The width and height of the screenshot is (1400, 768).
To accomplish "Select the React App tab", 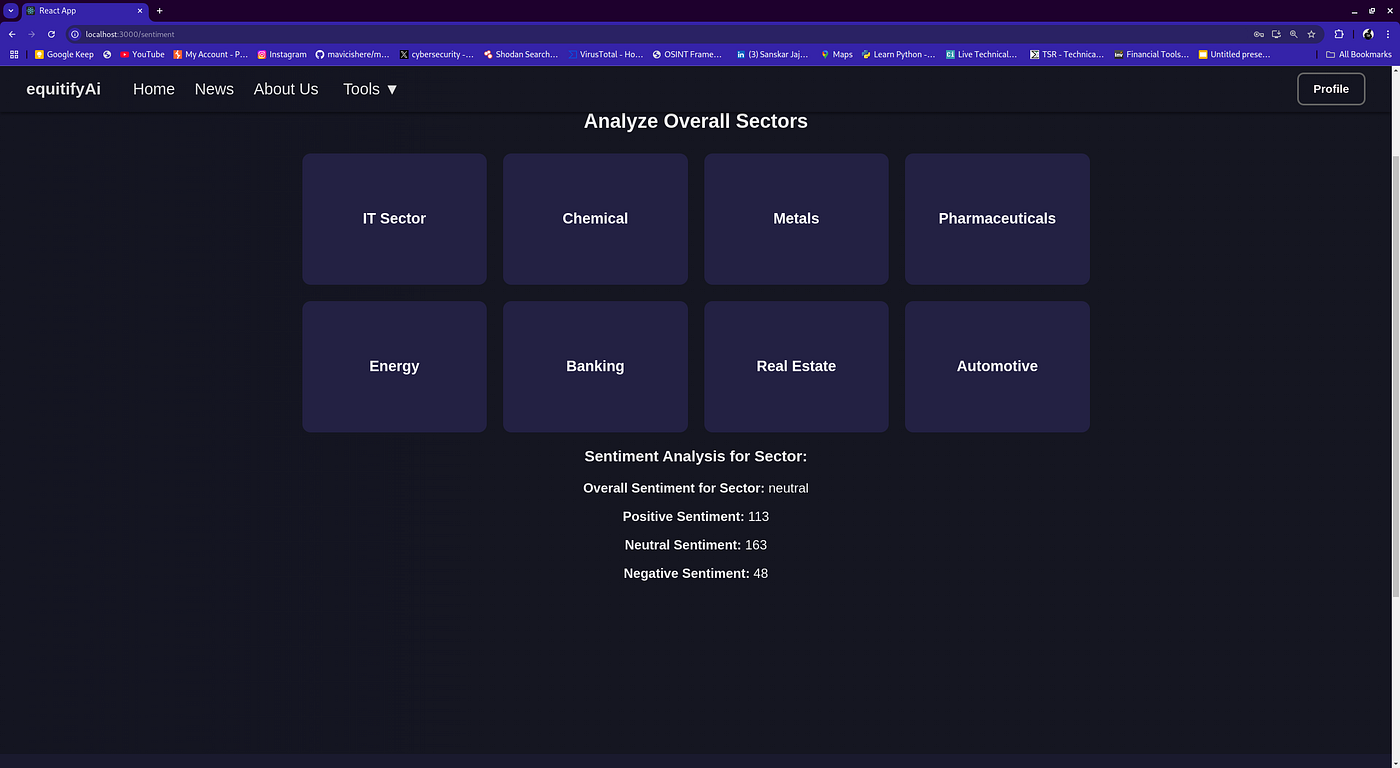I will click(x=83, y=11).
